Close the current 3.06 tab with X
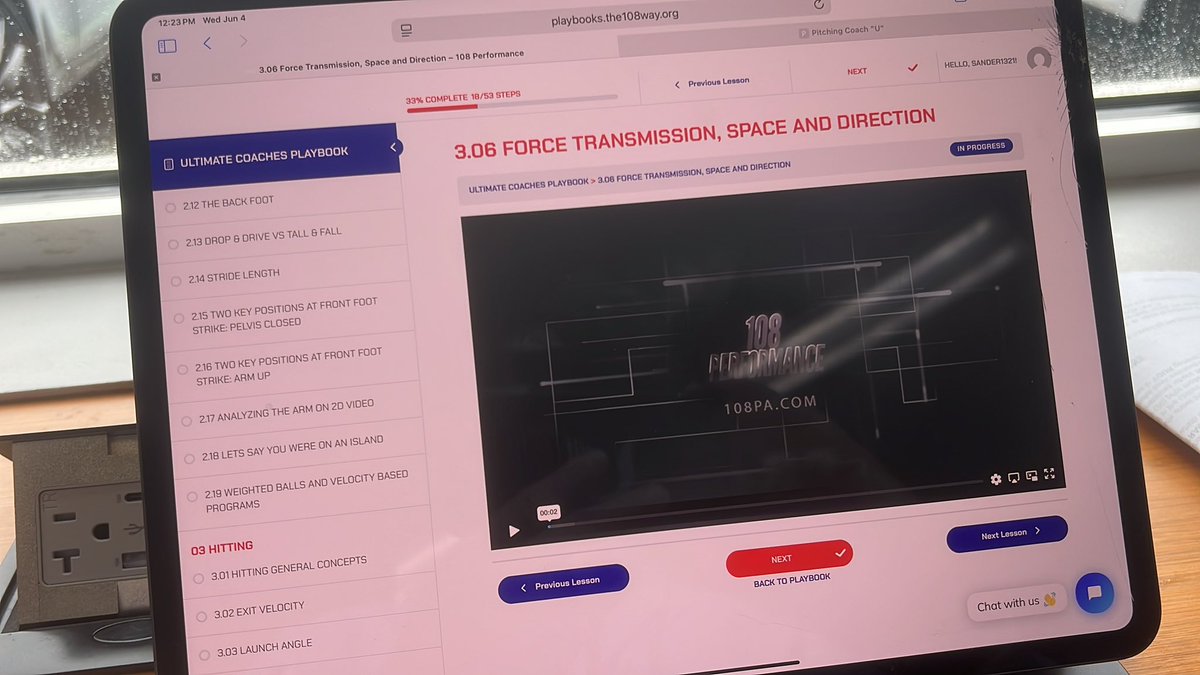 click(x=156, y=77)
